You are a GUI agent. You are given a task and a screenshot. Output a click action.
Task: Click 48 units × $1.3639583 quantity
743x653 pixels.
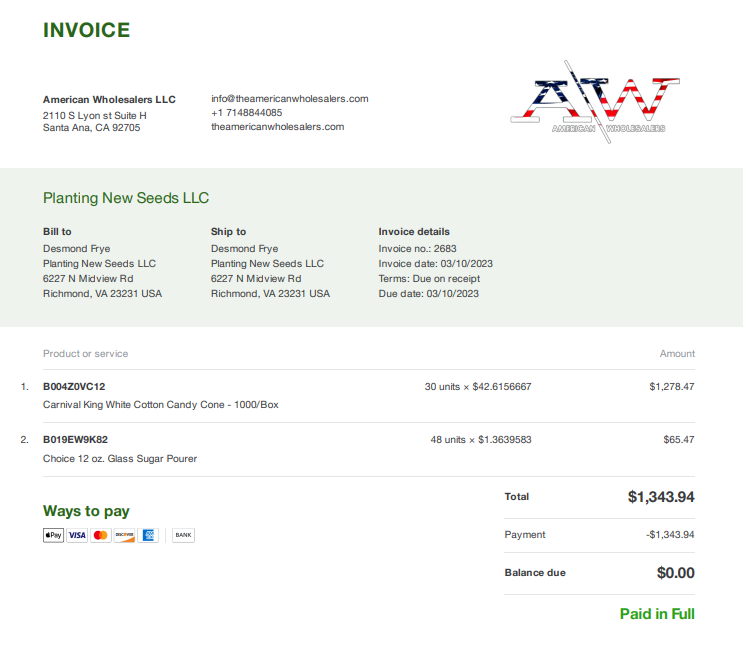point(481,440)
